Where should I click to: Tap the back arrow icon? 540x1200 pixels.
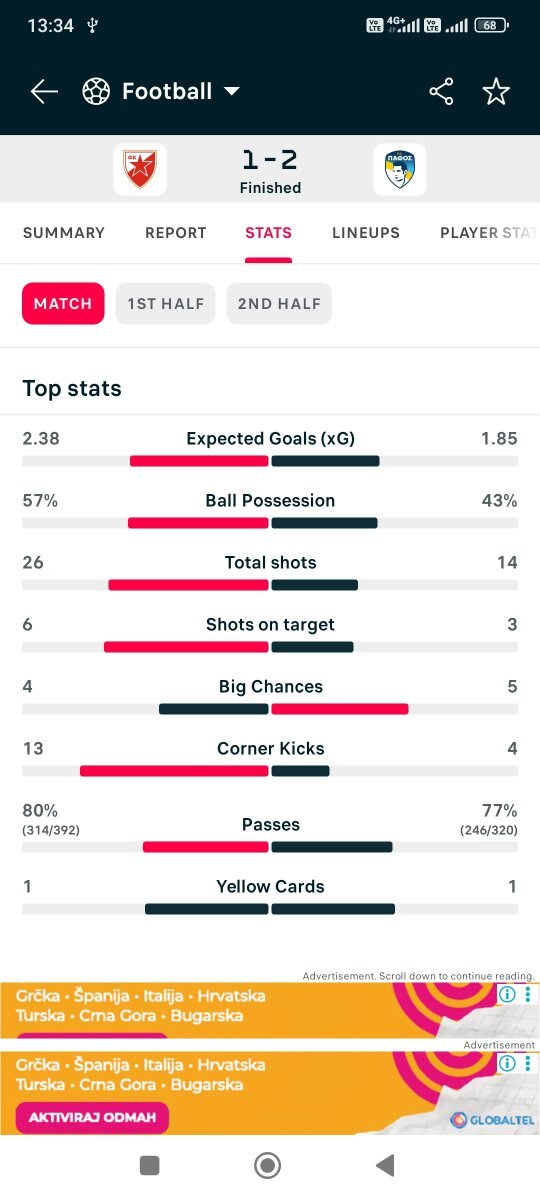[x=44, y=92]
